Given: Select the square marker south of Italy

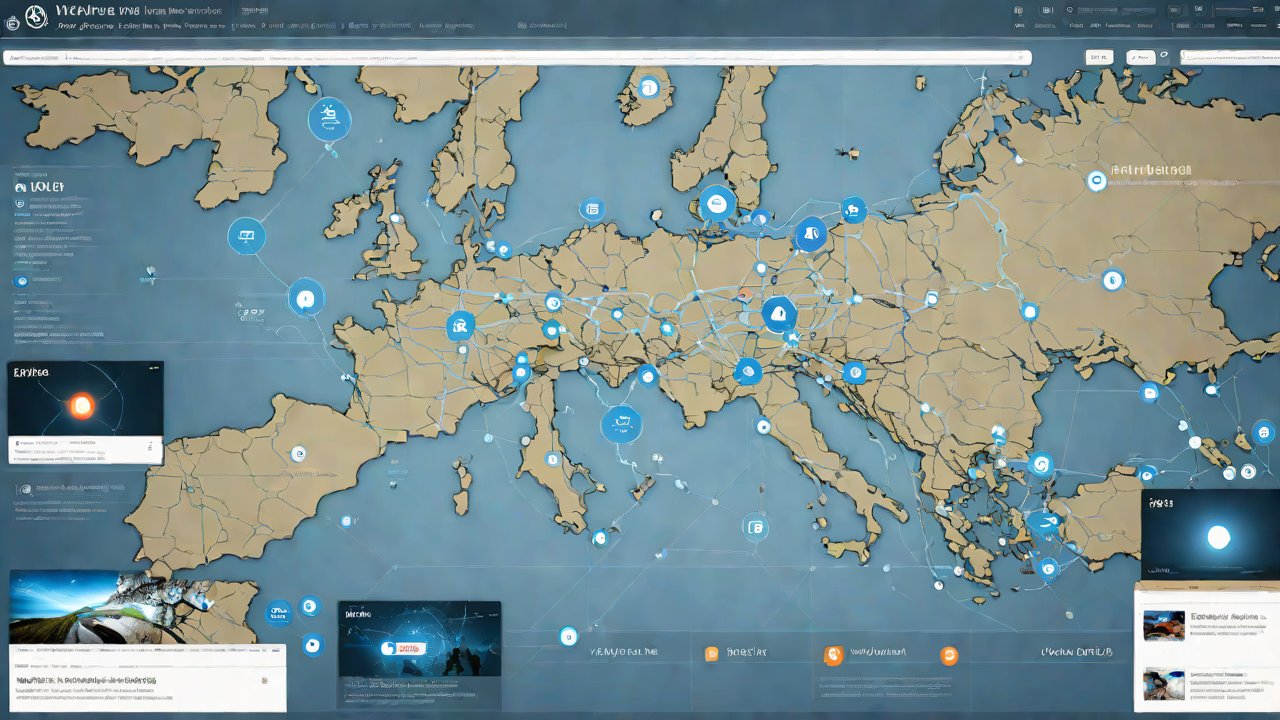Looking at the screenshot, I should coord(755,527).
